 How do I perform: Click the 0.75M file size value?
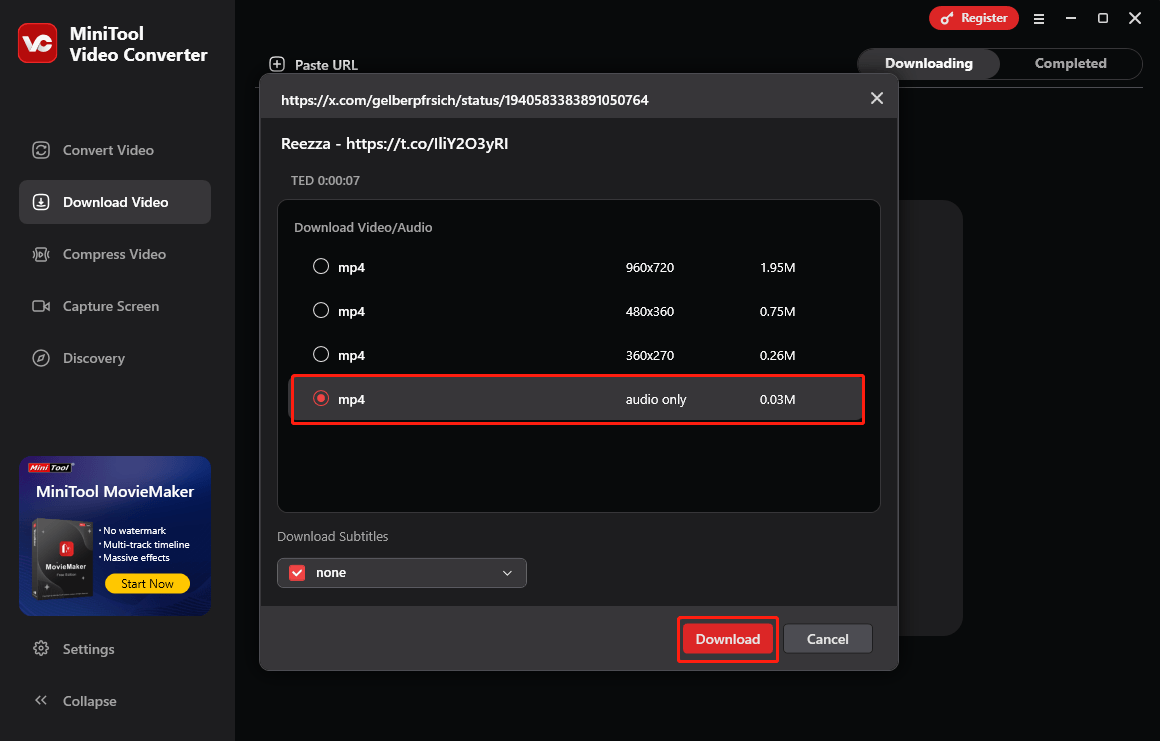[x=778, y=311]
